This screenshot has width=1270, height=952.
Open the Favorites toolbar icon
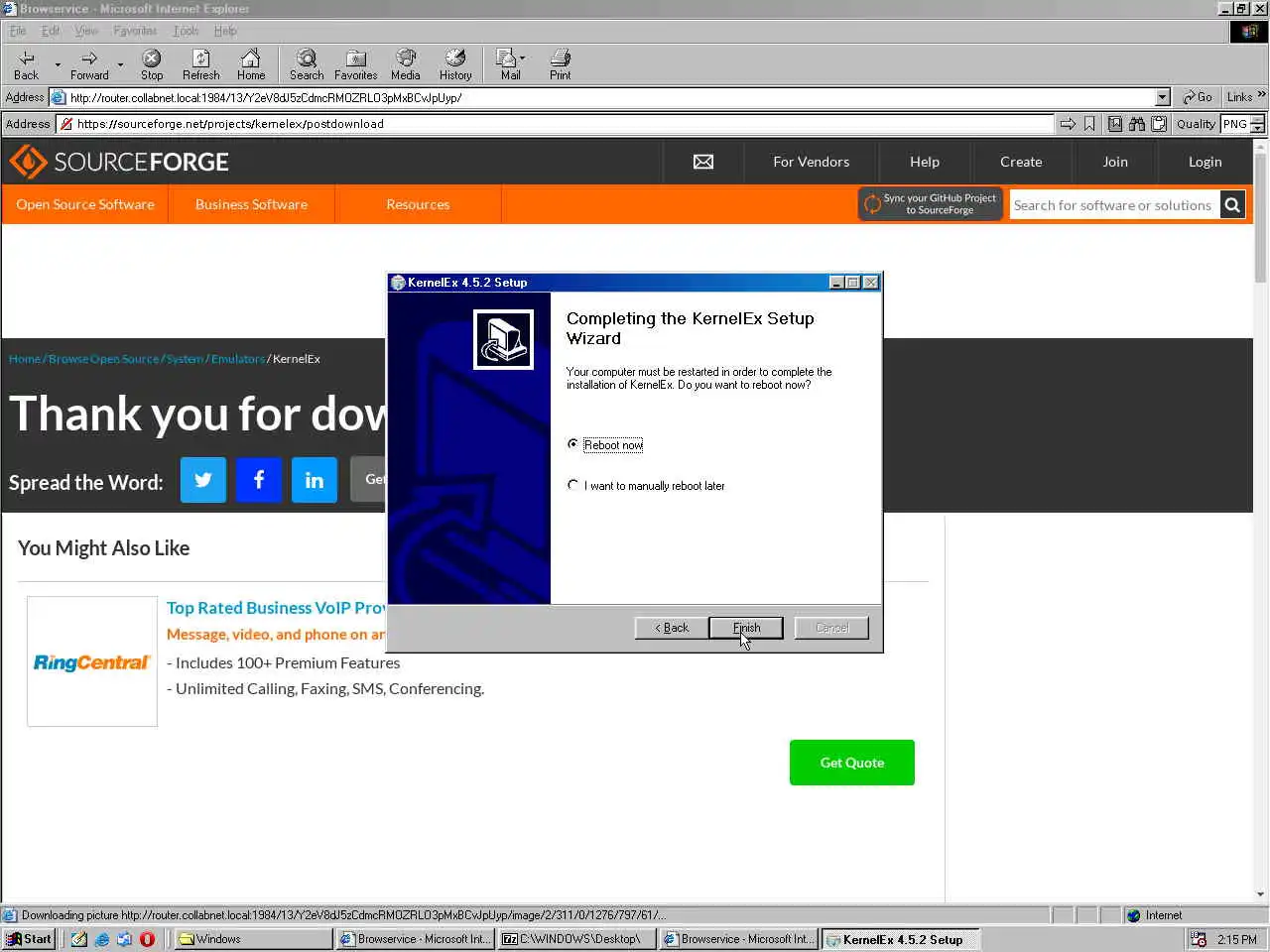click(355, 64)
